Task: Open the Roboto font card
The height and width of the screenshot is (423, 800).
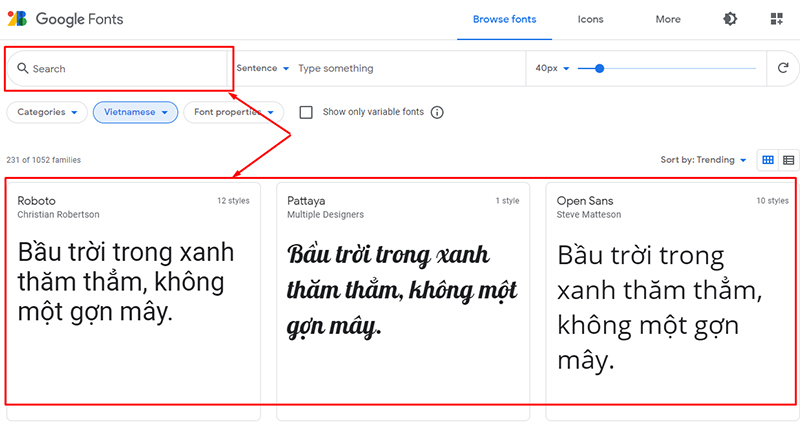Action: [x=133, y=301]
